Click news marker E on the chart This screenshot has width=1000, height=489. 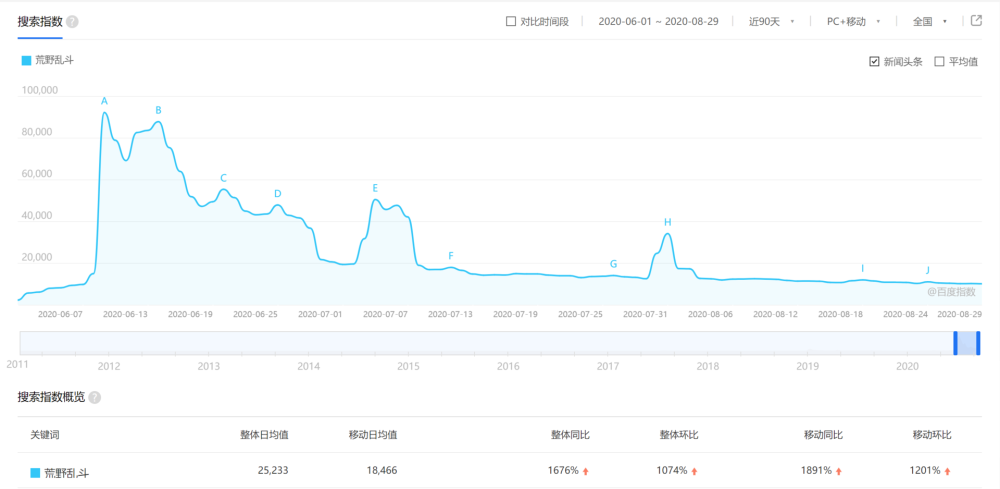pyautogui.click(x=375, y=187)
